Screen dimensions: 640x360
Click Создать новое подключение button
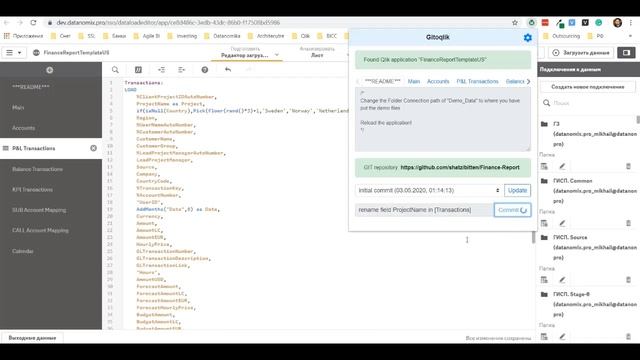587,87
